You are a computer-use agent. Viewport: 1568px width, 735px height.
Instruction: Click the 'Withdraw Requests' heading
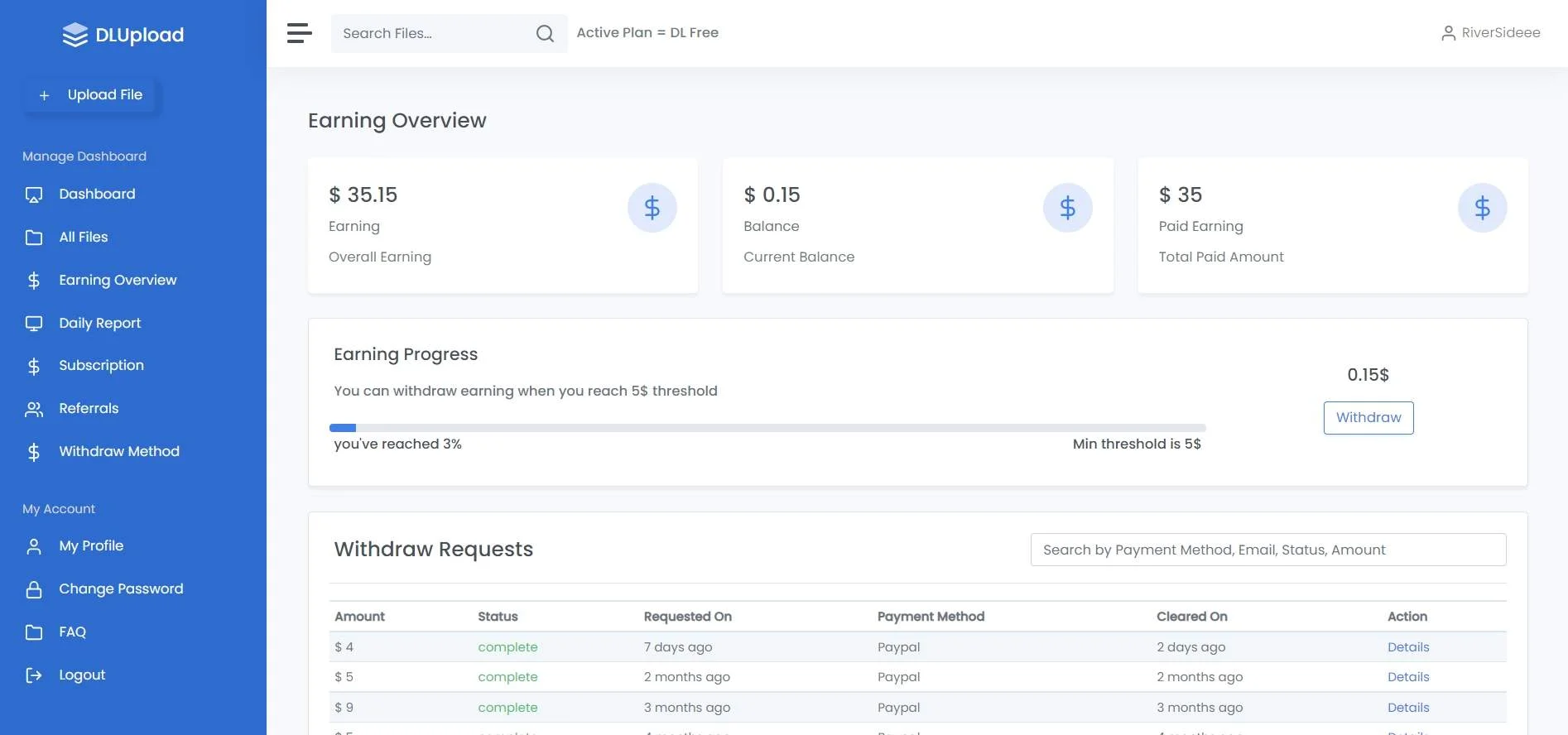434,550
